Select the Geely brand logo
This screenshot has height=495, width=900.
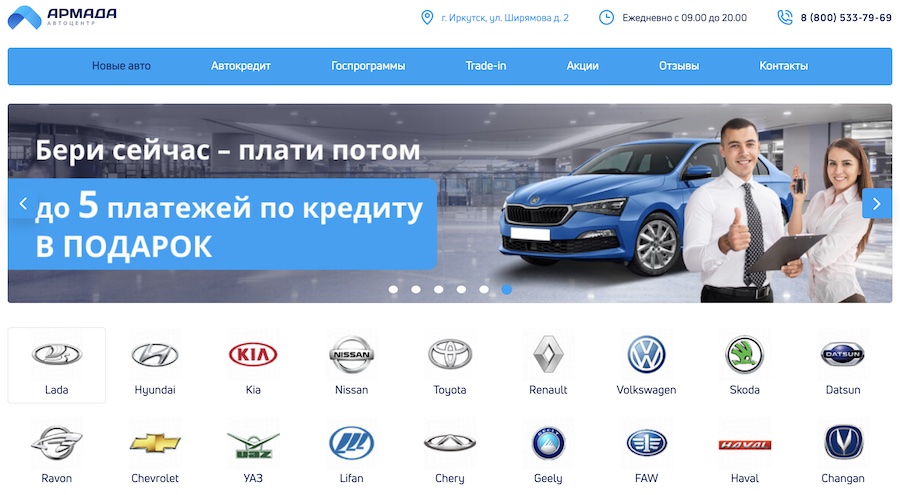(548, 443)
